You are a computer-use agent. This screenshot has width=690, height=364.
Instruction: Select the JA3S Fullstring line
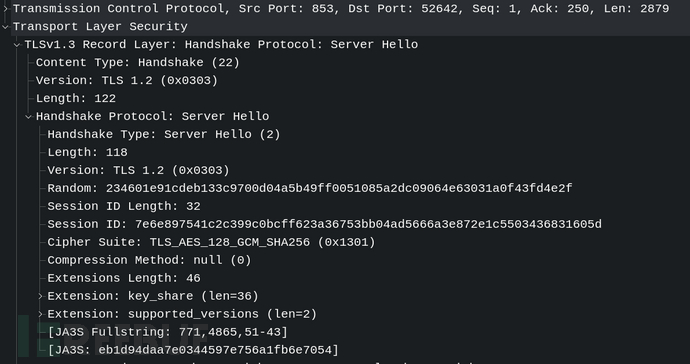(x=167, y=332)
